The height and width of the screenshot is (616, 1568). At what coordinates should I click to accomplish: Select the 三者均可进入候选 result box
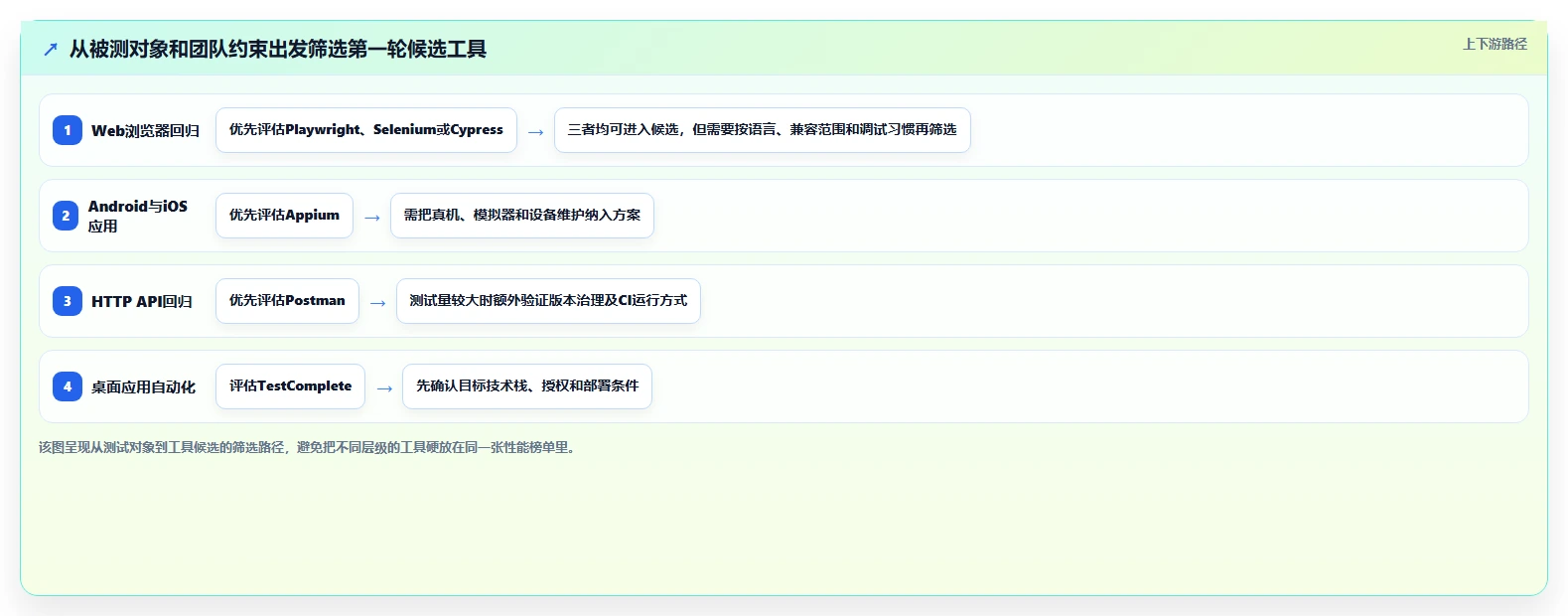coord(763,130)
